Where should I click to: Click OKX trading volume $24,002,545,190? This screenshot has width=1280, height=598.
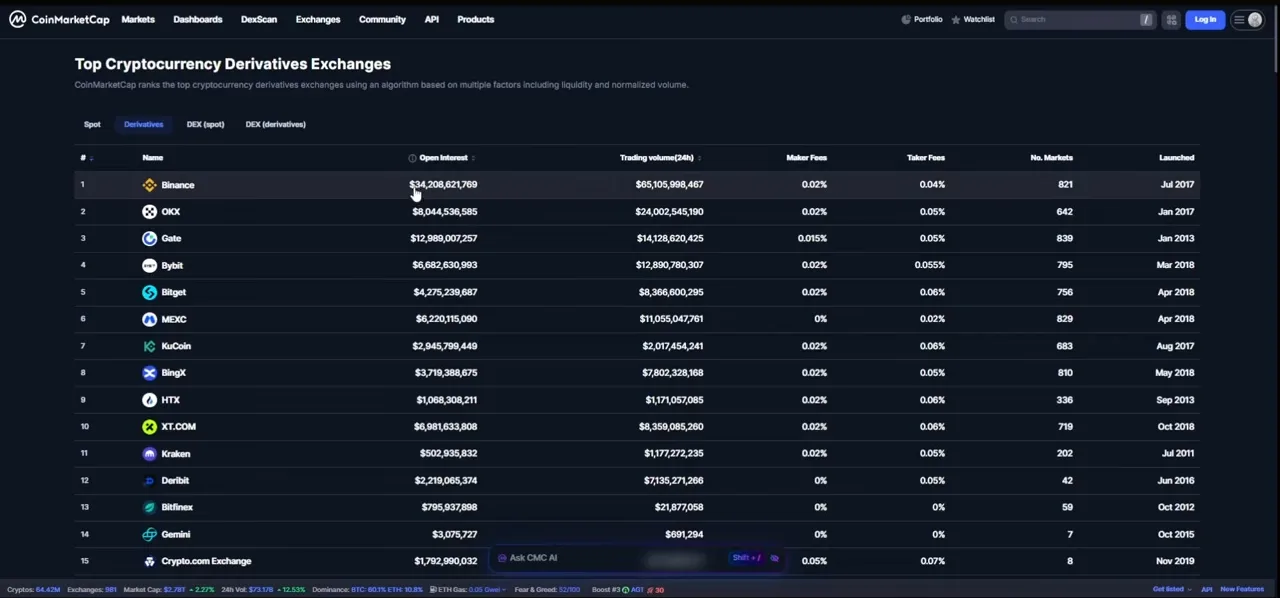669,212
